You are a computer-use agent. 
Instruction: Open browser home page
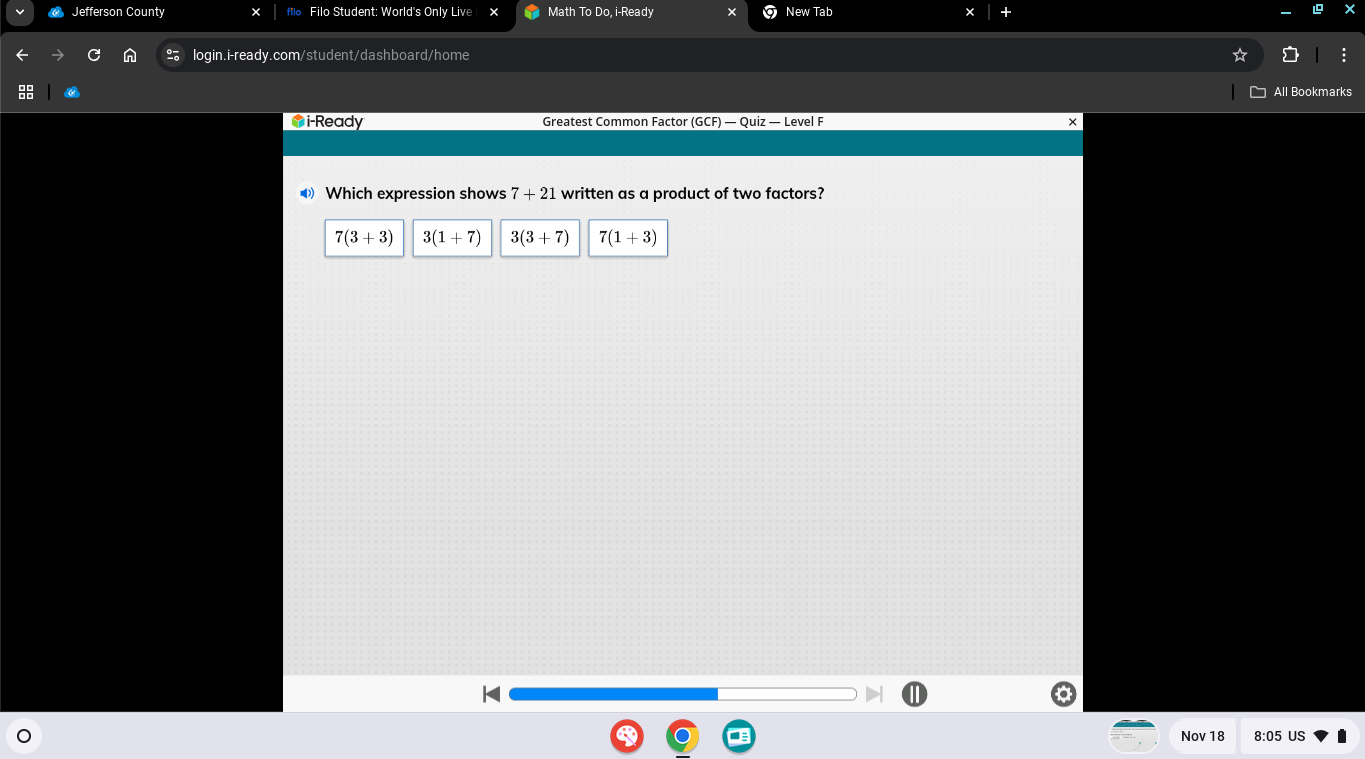point(130,55)
